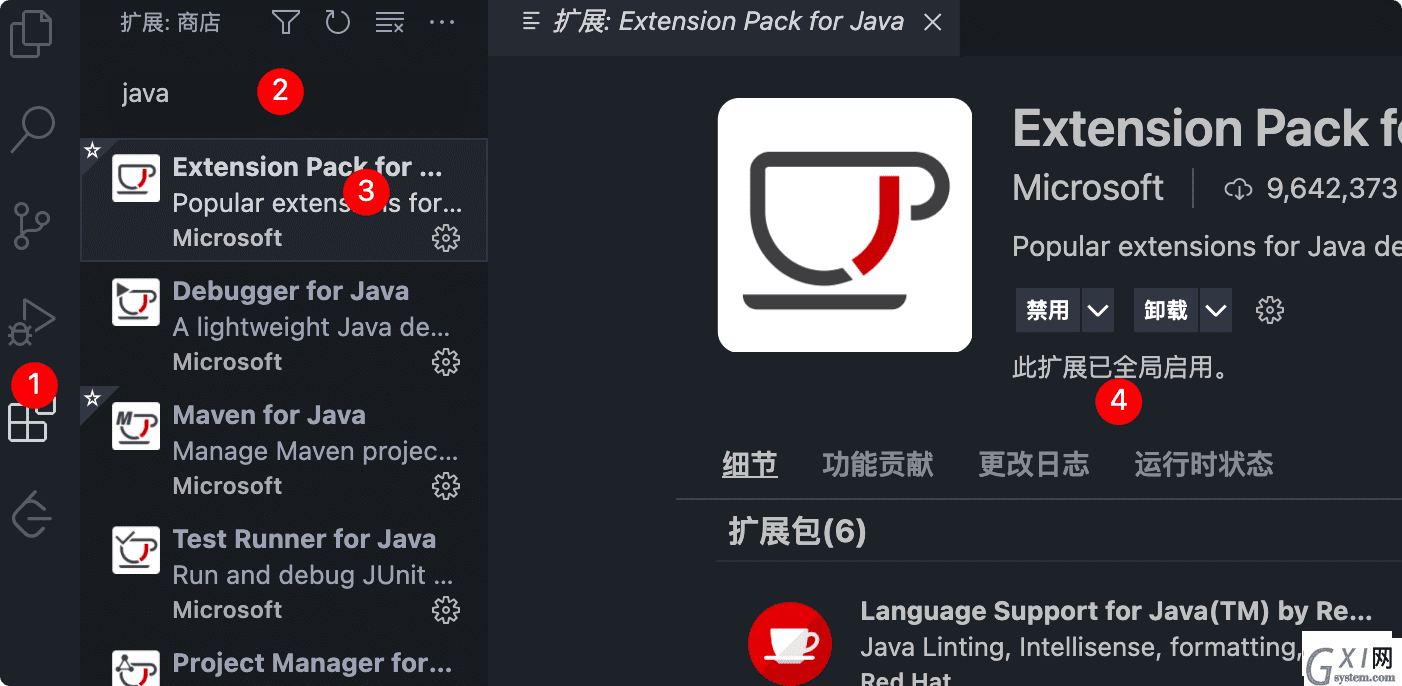This screenshot has width=1402, height=686.
Task: Open the Search view in activity bar
Action: tap(32, 130)
